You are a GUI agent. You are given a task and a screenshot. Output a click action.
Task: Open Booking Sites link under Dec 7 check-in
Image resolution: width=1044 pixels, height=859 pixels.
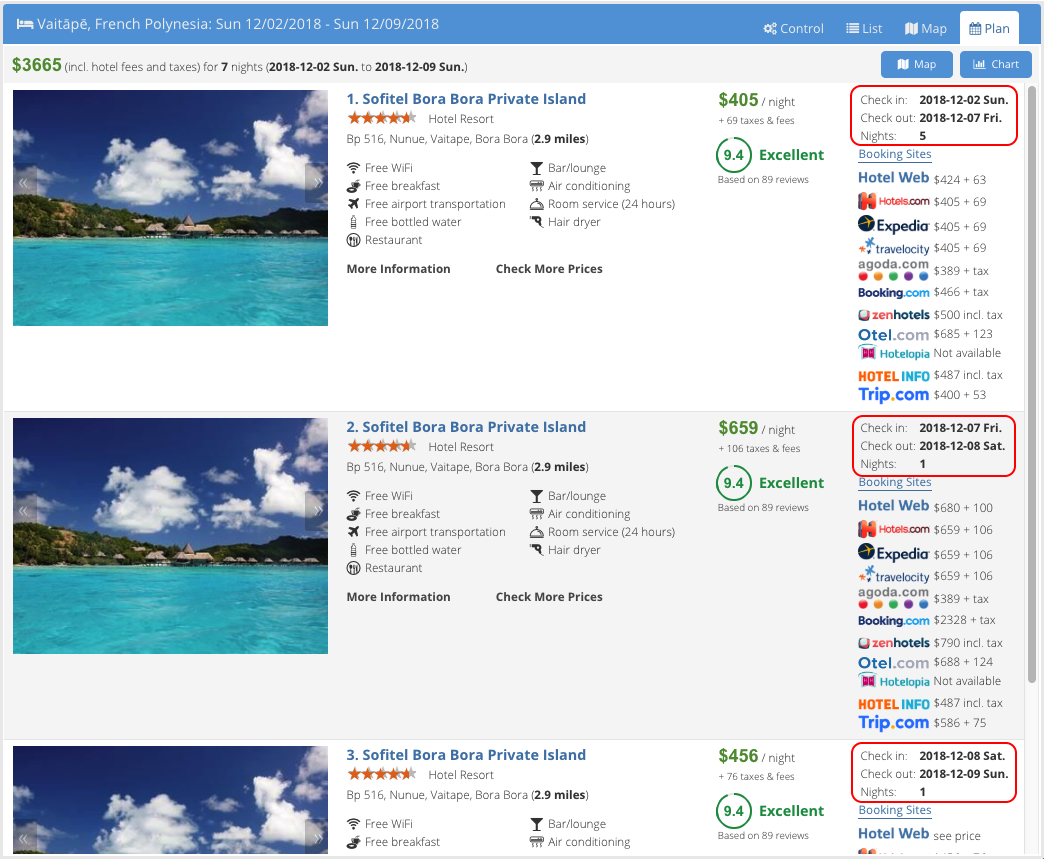[x=895, y=483]
